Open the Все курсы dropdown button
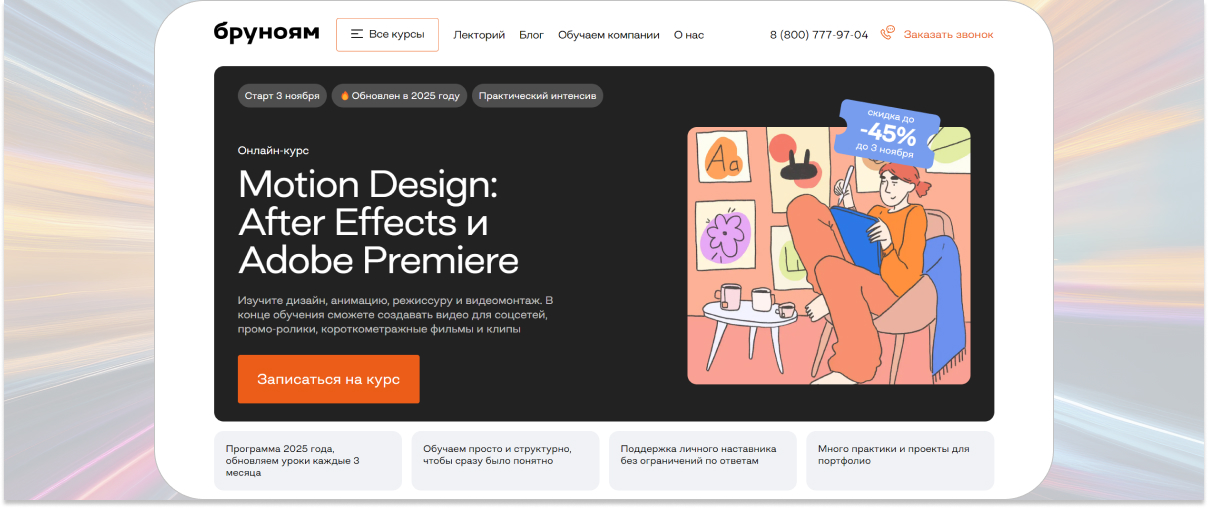This screenshot has height=508, width=1208. click(x=387, y=34)
